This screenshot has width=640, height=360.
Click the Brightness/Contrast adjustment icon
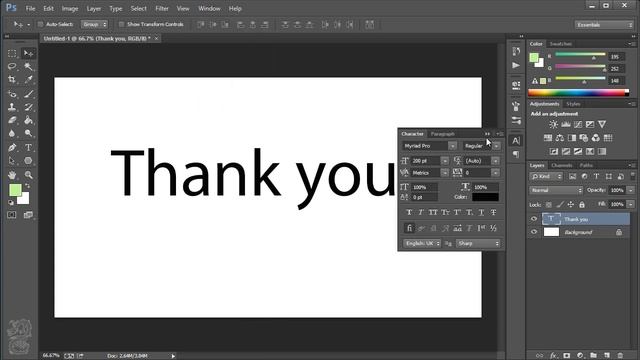pos(553,124)
